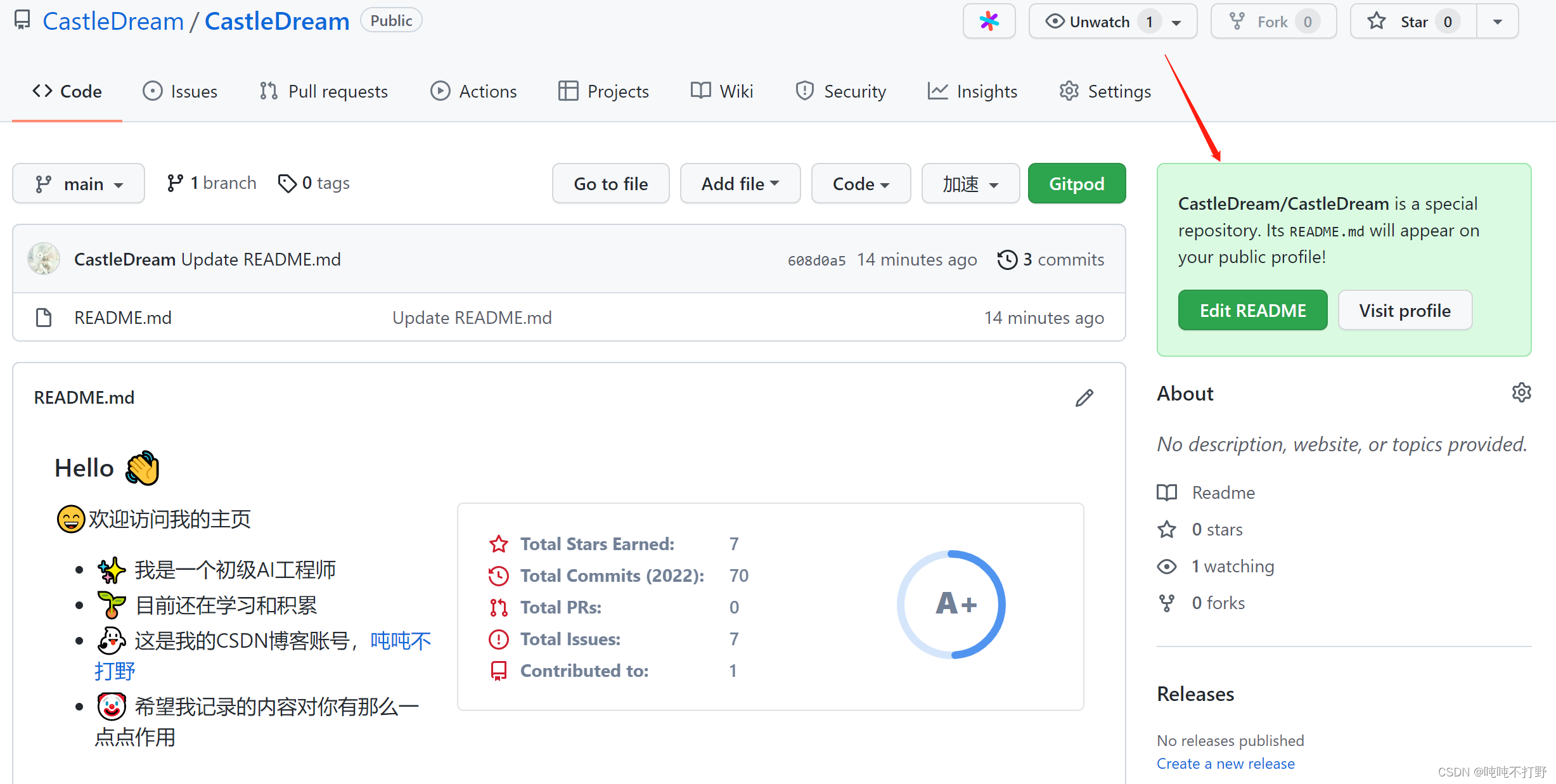The image size is (1556, 784).
Task: Toggle Star on this repository
Action: [1413, 22]
